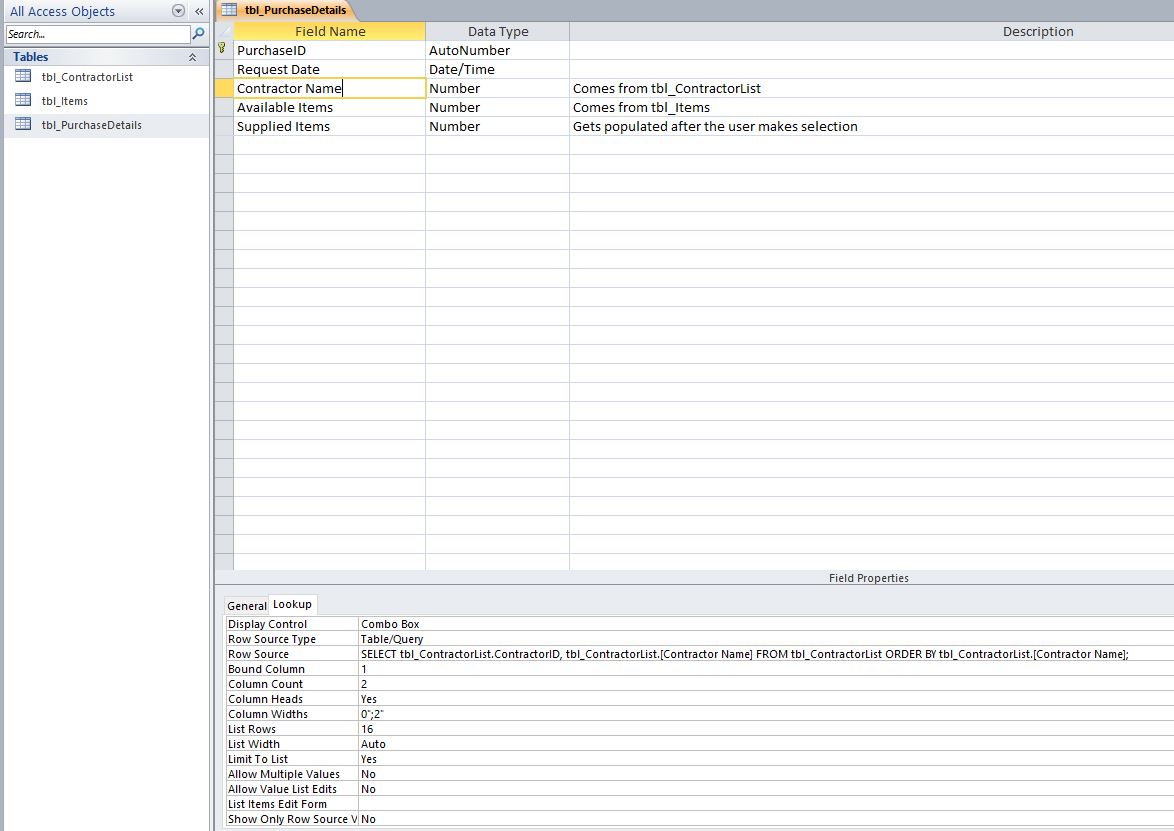Select the tbl_ContractorList table icon

click(x=23, y=76)
